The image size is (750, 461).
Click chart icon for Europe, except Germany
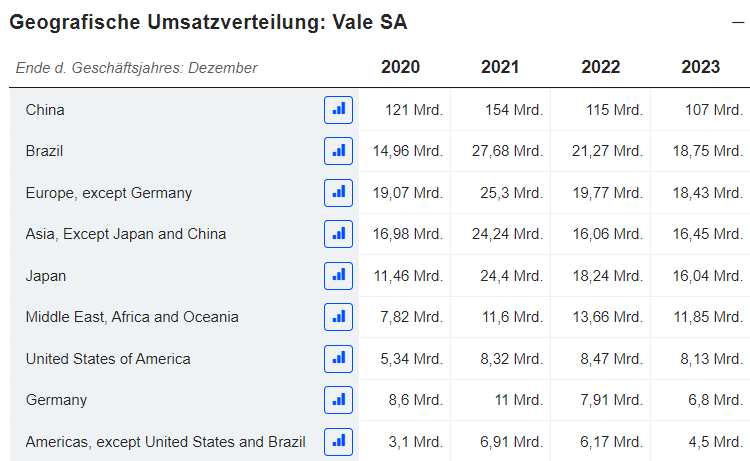coord(338,192)
